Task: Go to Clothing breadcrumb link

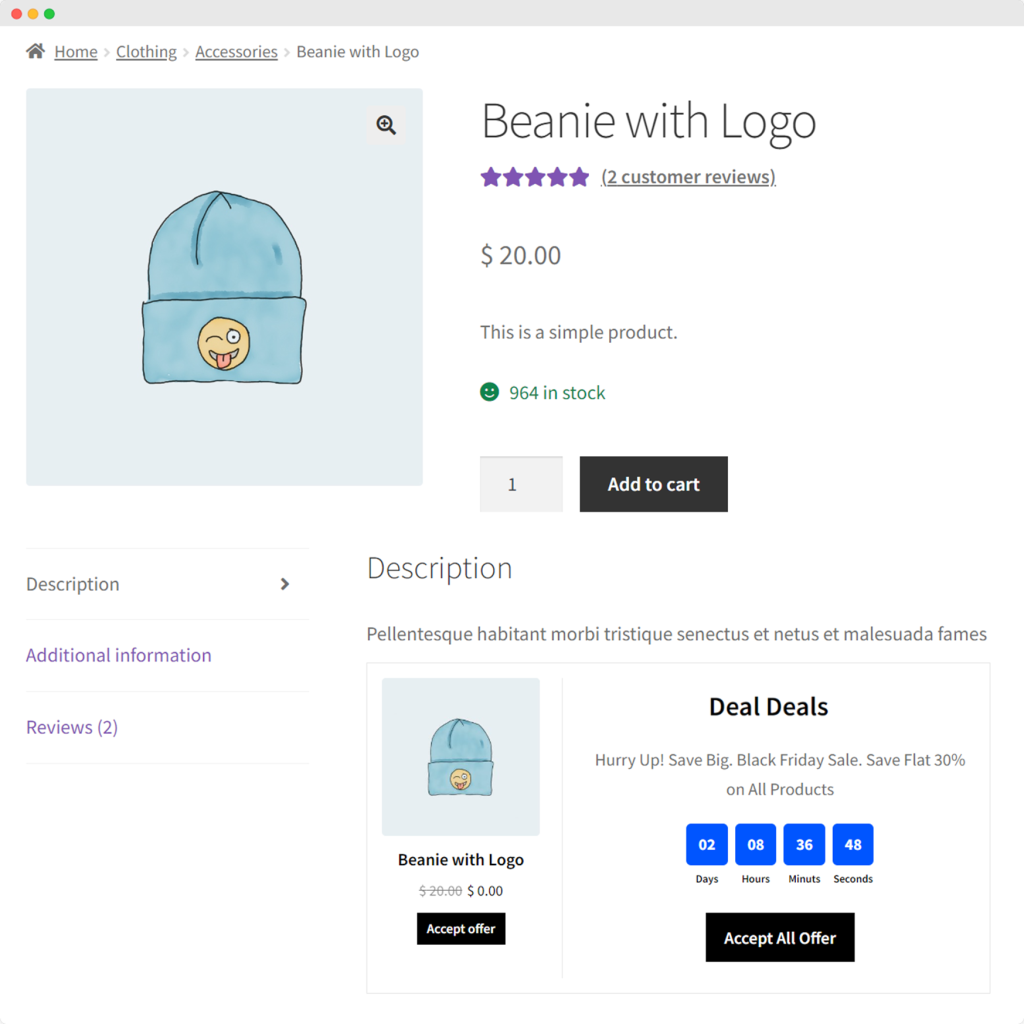Action: click(146, 52)
